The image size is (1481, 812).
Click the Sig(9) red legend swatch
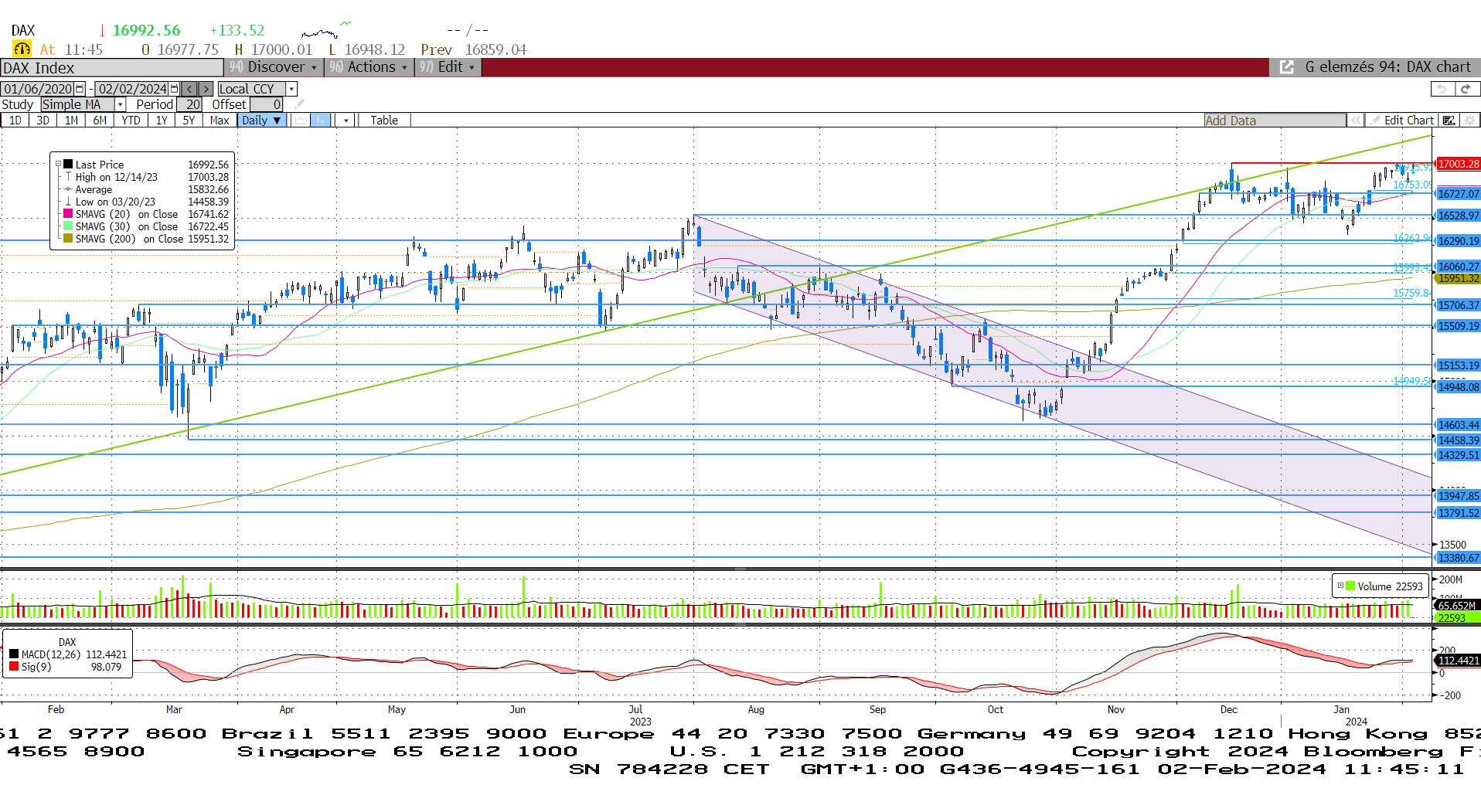click(14, 667)
